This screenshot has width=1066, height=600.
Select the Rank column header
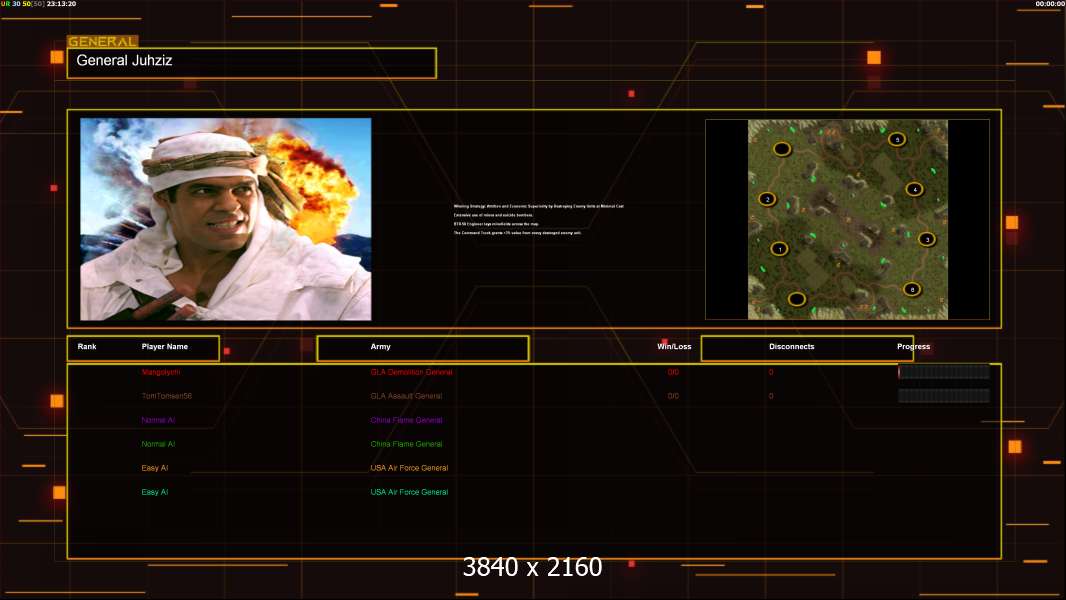(x=87, y=347)
